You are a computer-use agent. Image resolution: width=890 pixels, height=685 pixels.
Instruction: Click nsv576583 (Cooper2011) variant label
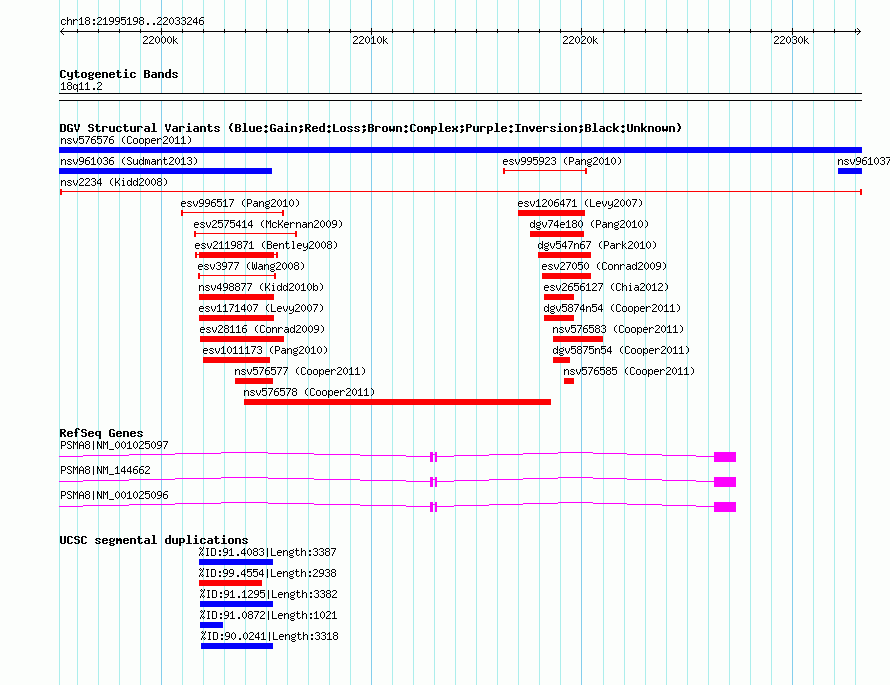click(618, 329)
